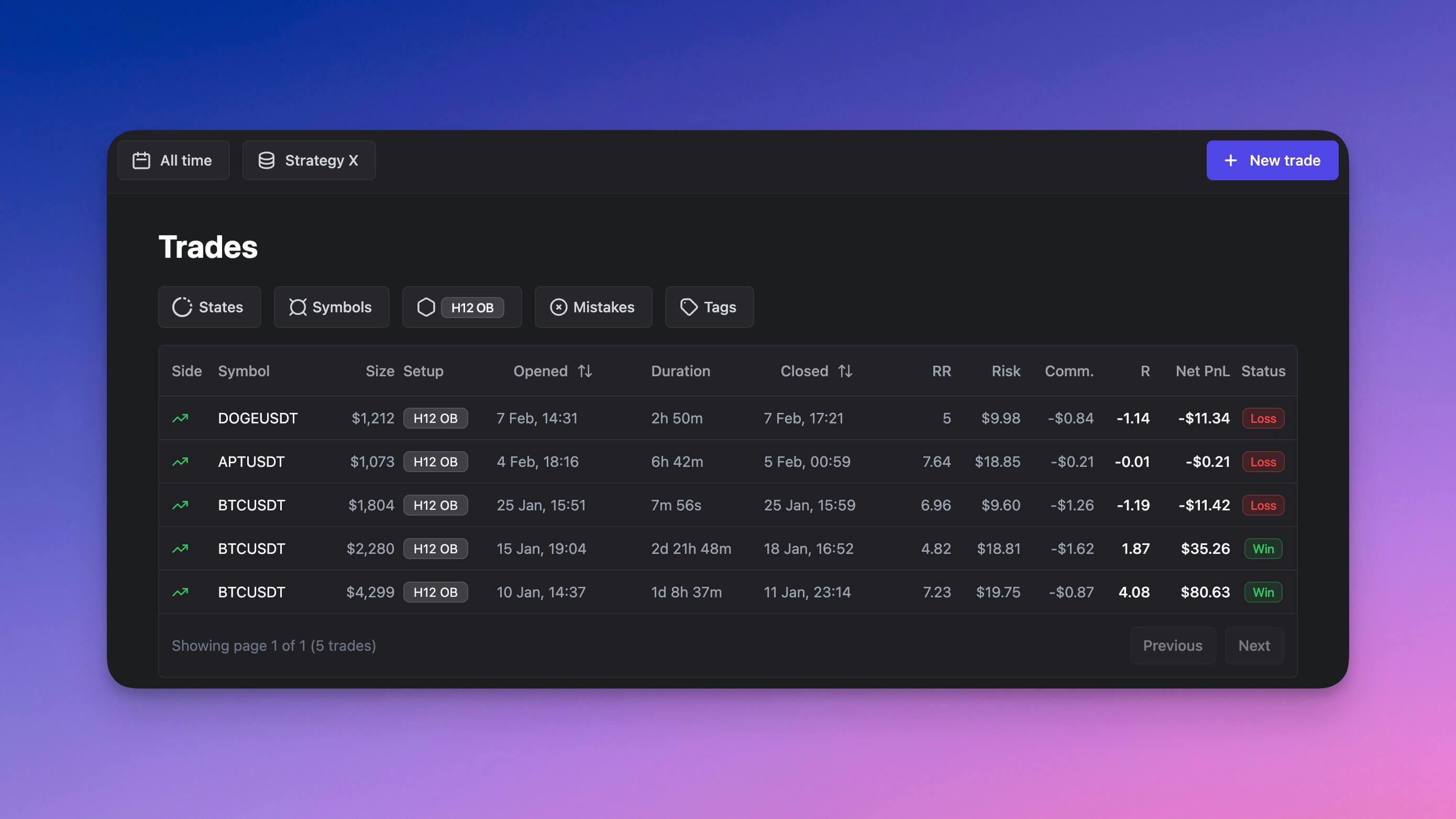Viewport: 1456px width, 819px height.
Task: Click H12 OB badge in DOGEUSDT row
Action: tap(436, 419)
